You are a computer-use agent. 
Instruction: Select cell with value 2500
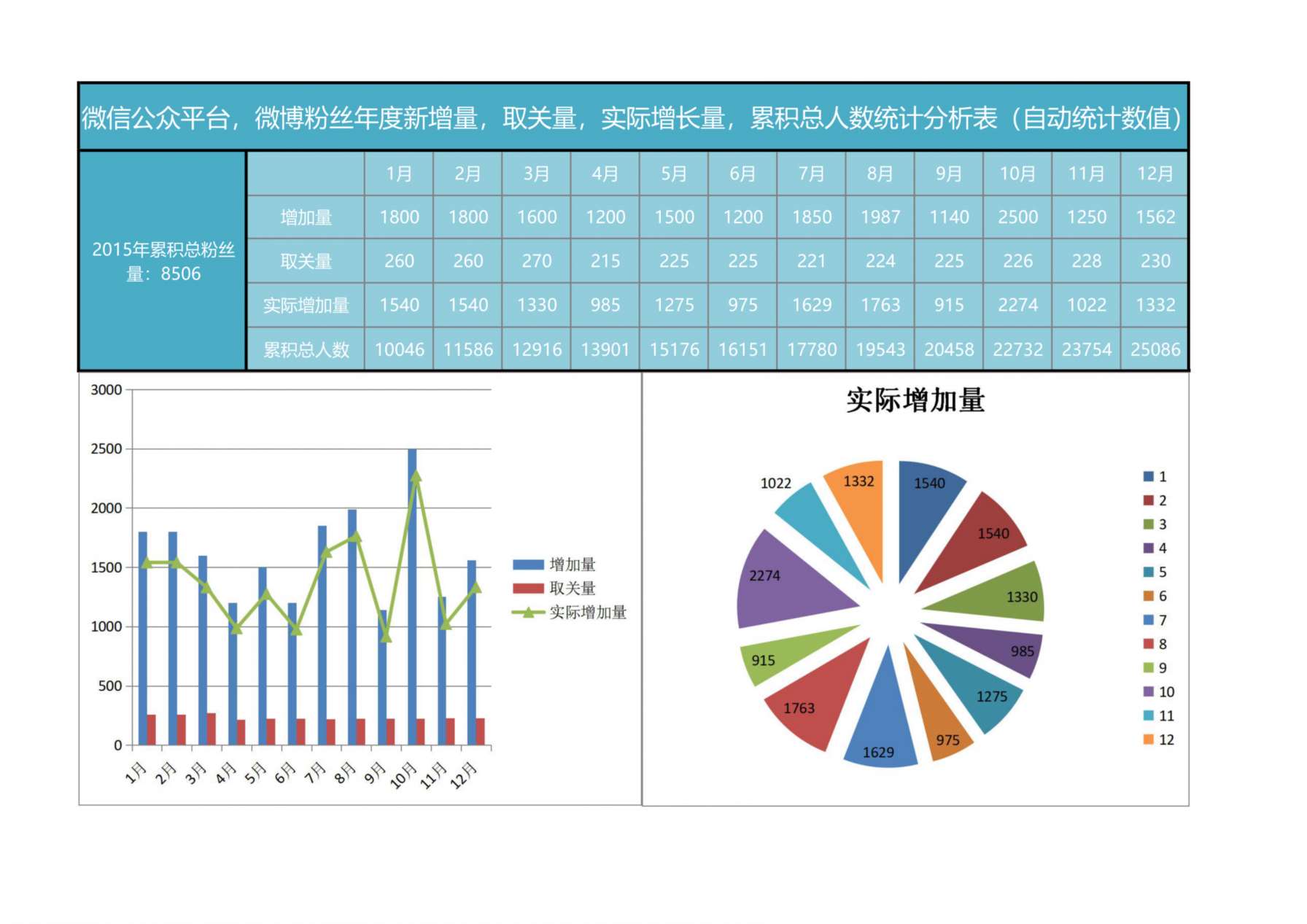1017,217
